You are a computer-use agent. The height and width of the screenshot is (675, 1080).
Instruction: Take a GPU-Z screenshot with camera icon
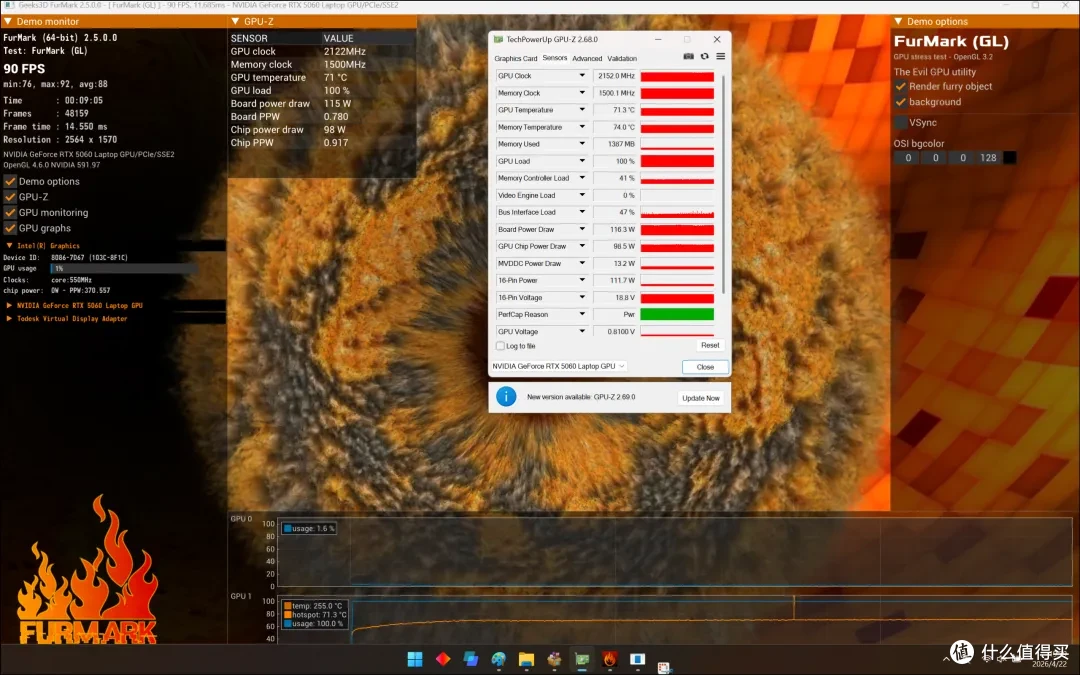click(x=688, y=56)
